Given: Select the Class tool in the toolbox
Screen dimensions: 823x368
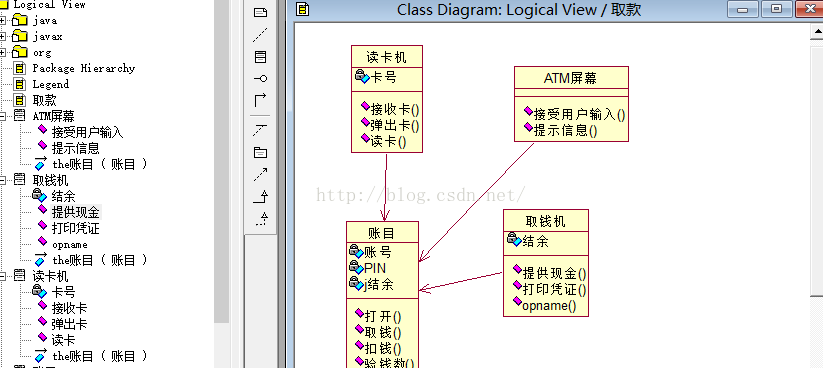Looking at the screenshot, I should (x=260, y=57).
